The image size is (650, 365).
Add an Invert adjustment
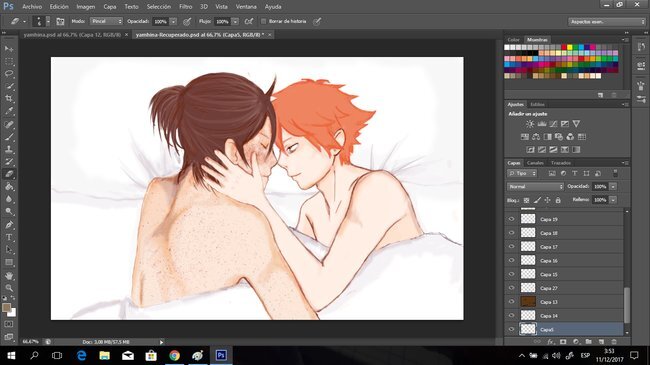pos(530,149)
